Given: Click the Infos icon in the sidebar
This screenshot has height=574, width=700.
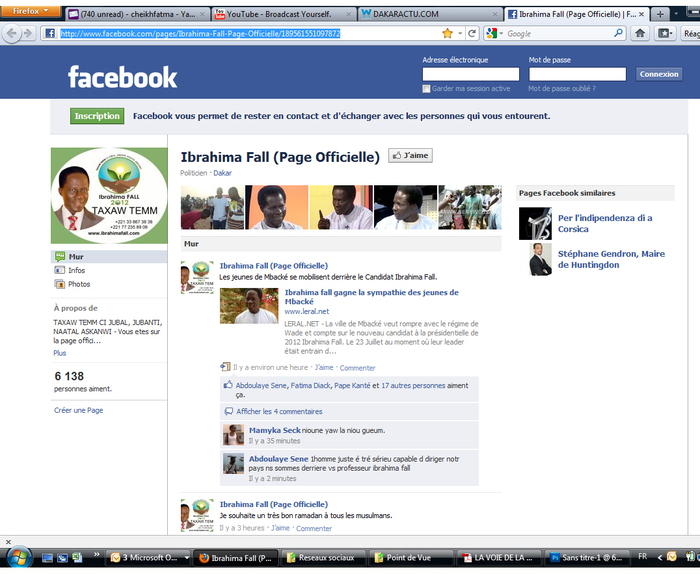Looking at the screenshot, I should 59,270.
